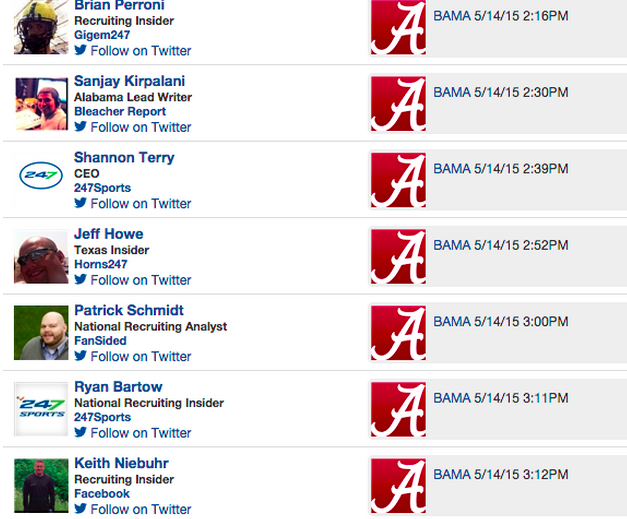Open Jeff Howe's name link
The height and width of the screenshot is (519, 627).
(x=108, y=234)
